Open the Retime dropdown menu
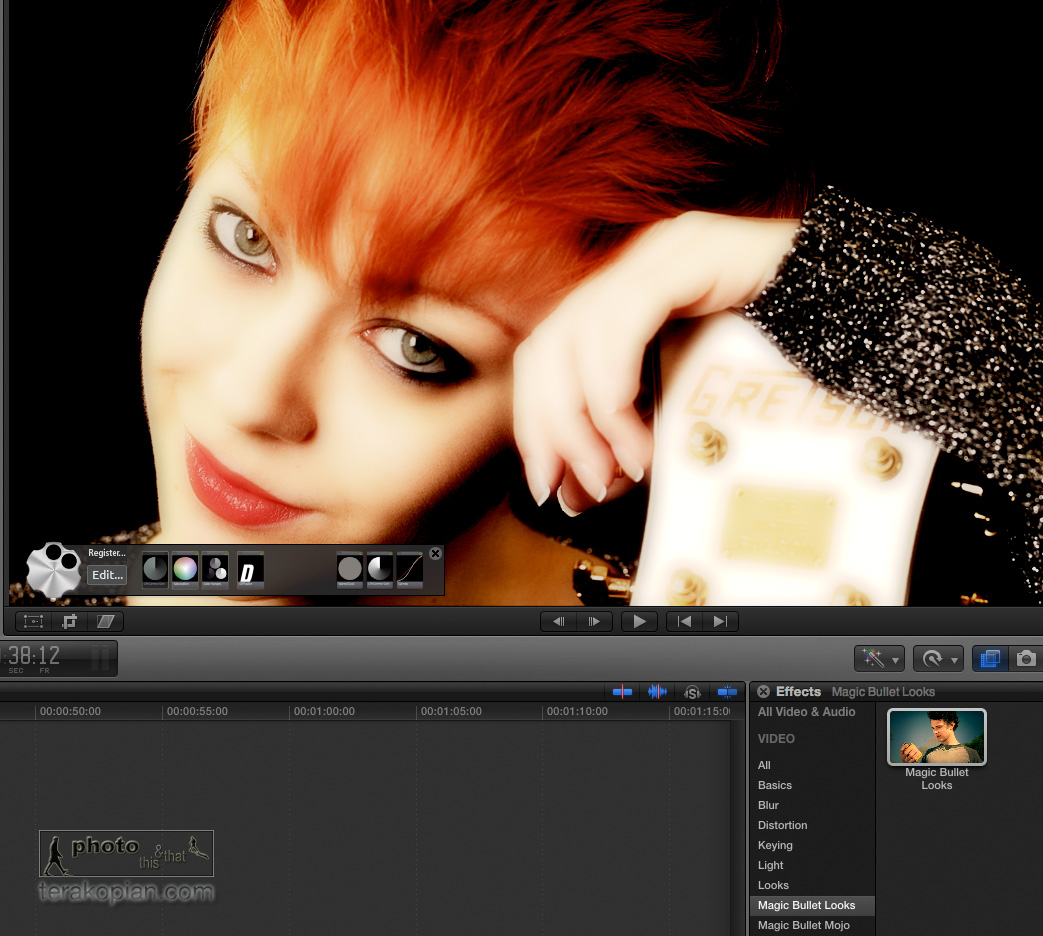 point(938,658)
